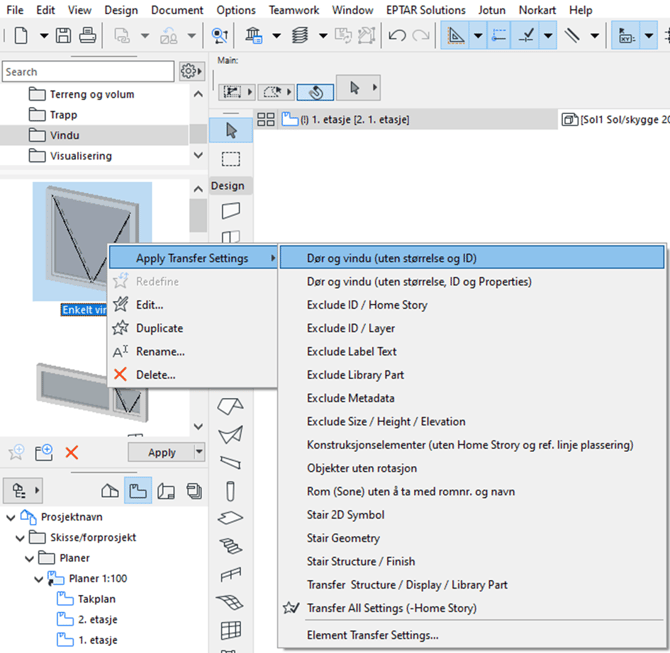
Task: Click the Undo arrow in toolbar
Action: click(x=397, y=36)
